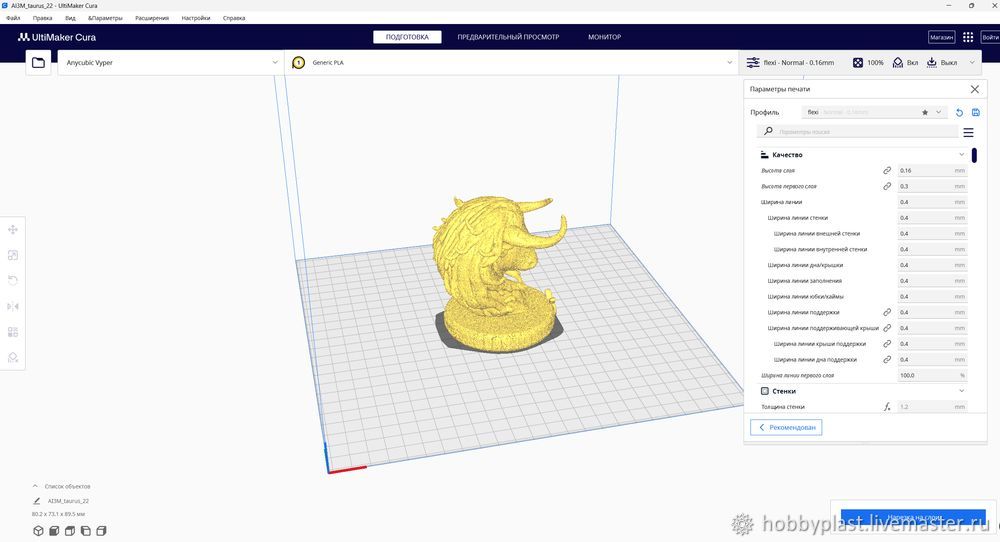This screenshot has width=1000, height=542.
Task: Open settings visibility hamburger menu
Action: click(968, 132)
